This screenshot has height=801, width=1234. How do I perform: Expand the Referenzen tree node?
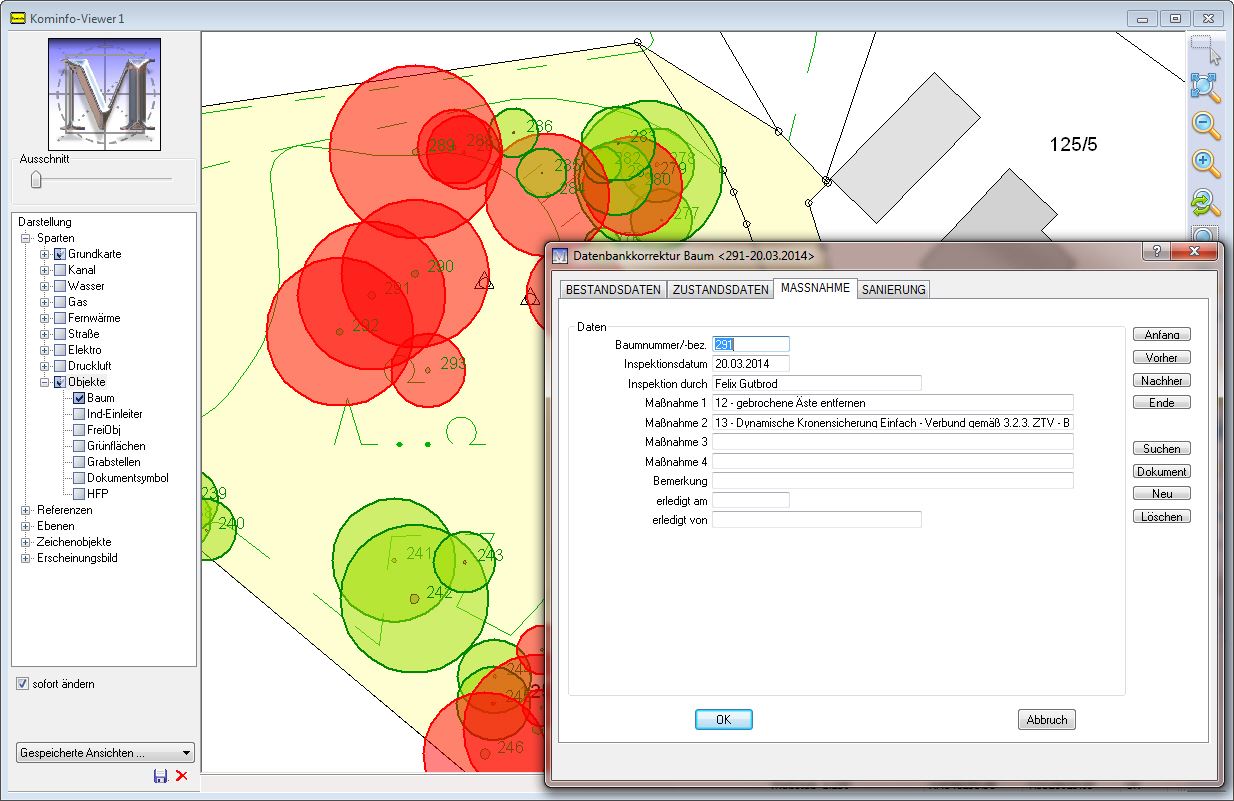click(x=27, y=510)
